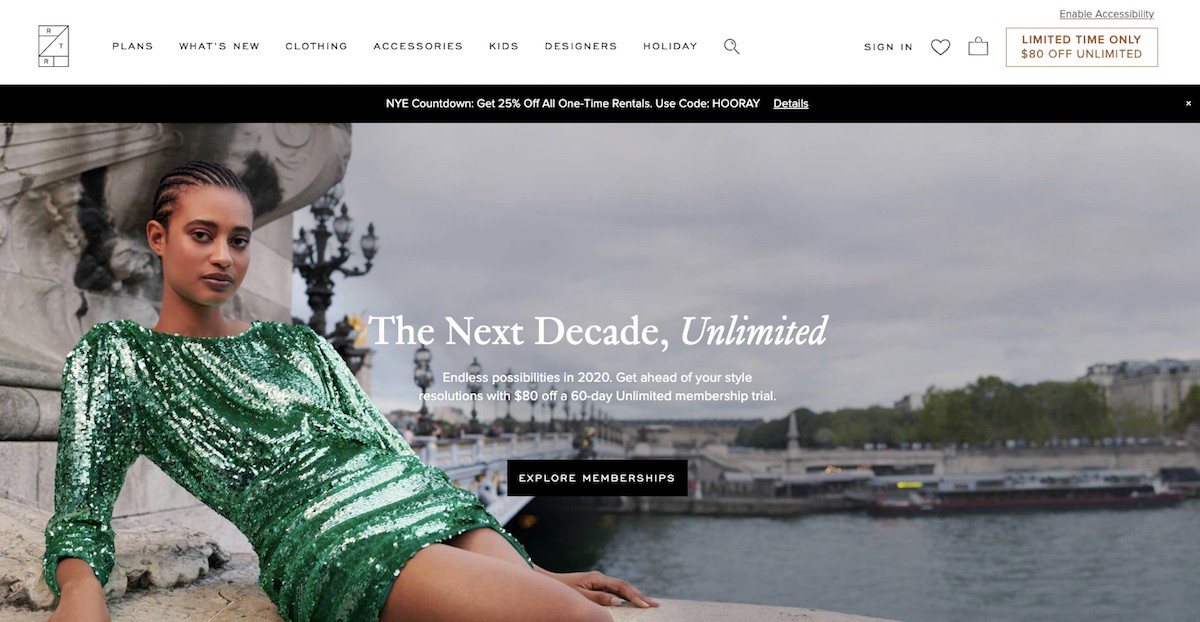Expand the Accessories navigation menu
The width and height of the screenshot is (1200, 622).
coord(418,46)
